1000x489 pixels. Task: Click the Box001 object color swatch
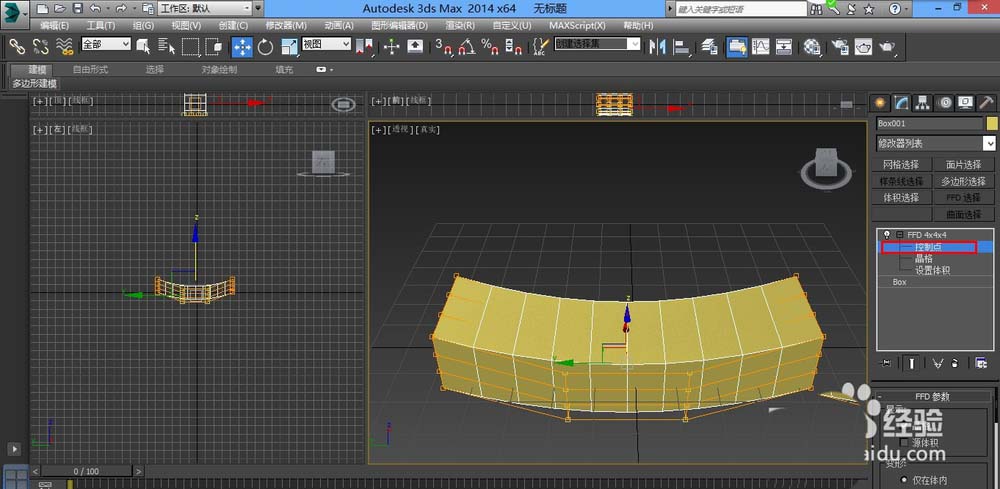(991, 123)
